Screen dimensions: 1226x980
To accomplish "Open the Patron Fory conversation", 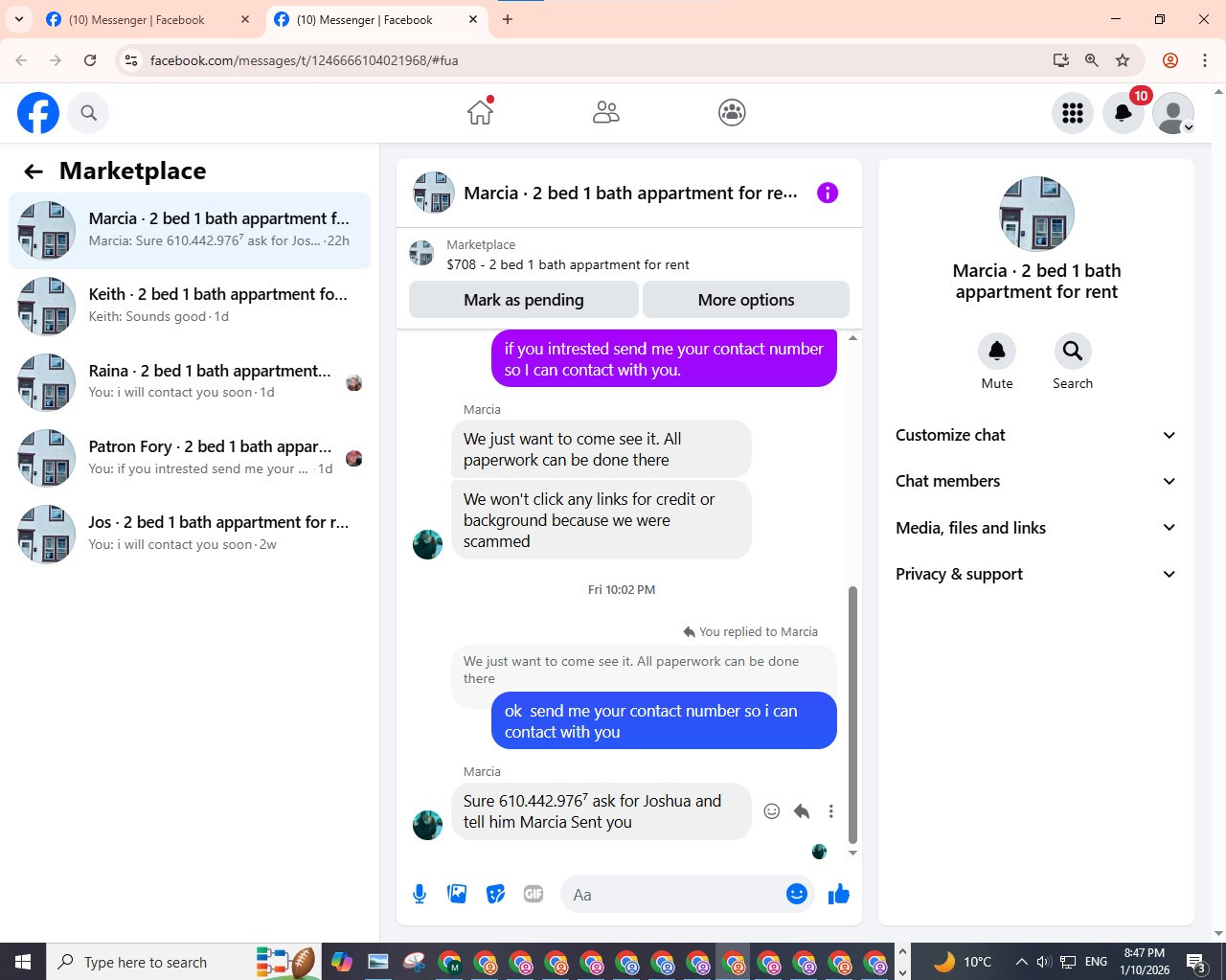I will point(190,458).
